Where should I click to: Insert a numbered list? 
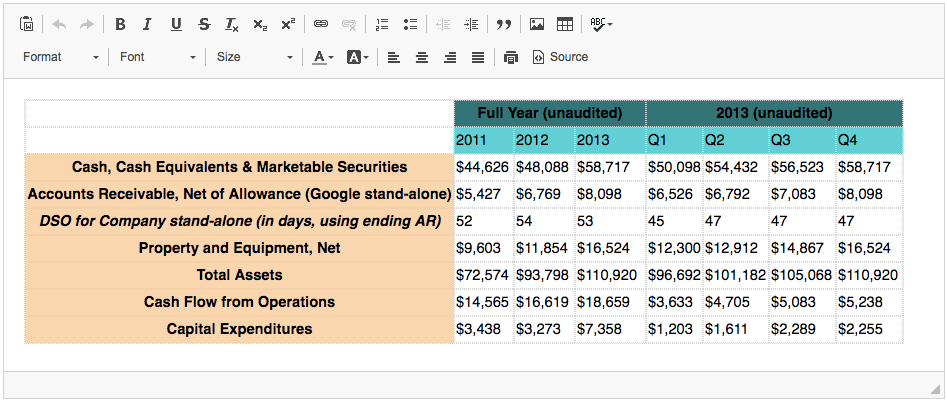(382, 24)
